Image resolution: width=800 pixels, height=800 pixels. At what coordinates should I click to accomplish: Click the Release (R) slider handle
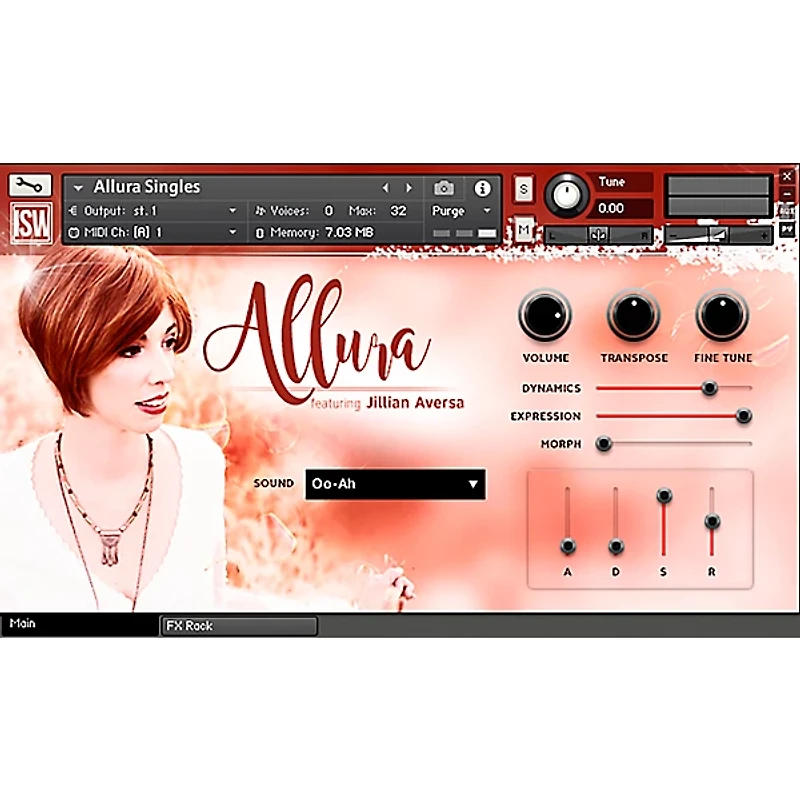(x=712, y=521)
